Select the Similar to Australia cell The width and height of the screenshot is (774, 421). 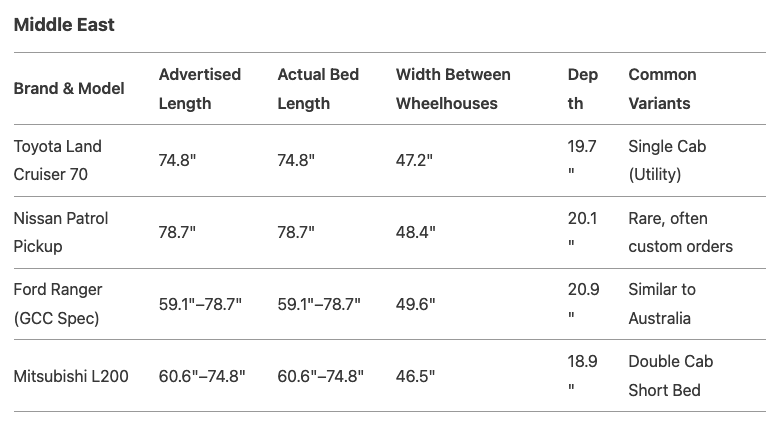coord(662,304)
